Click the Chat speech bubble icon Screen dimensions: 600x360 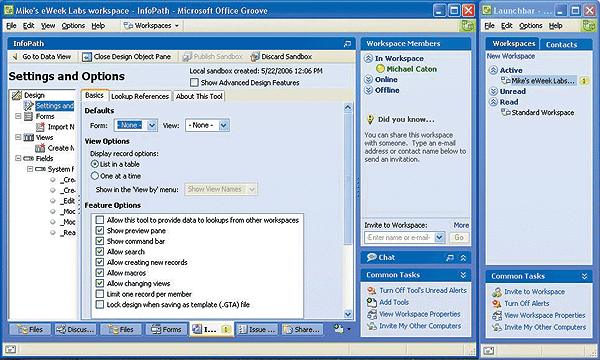click(x=372, y=257)
